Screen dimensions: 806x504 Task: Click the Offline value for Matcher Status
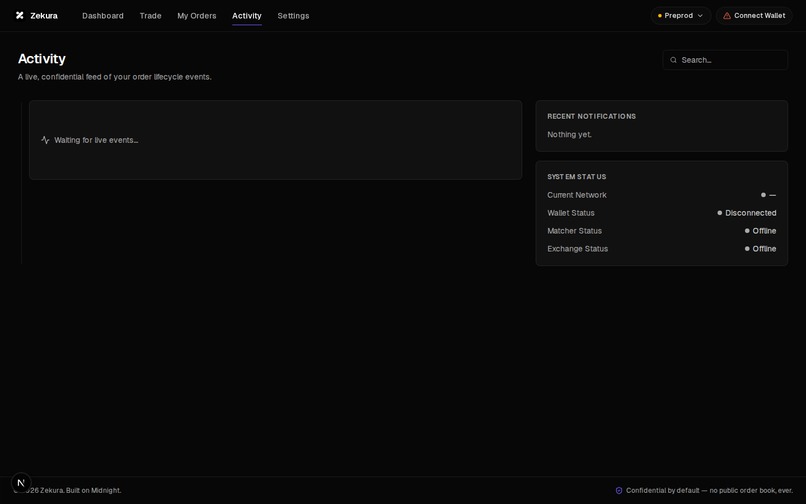pyautogui.click(x=764, y=231)
